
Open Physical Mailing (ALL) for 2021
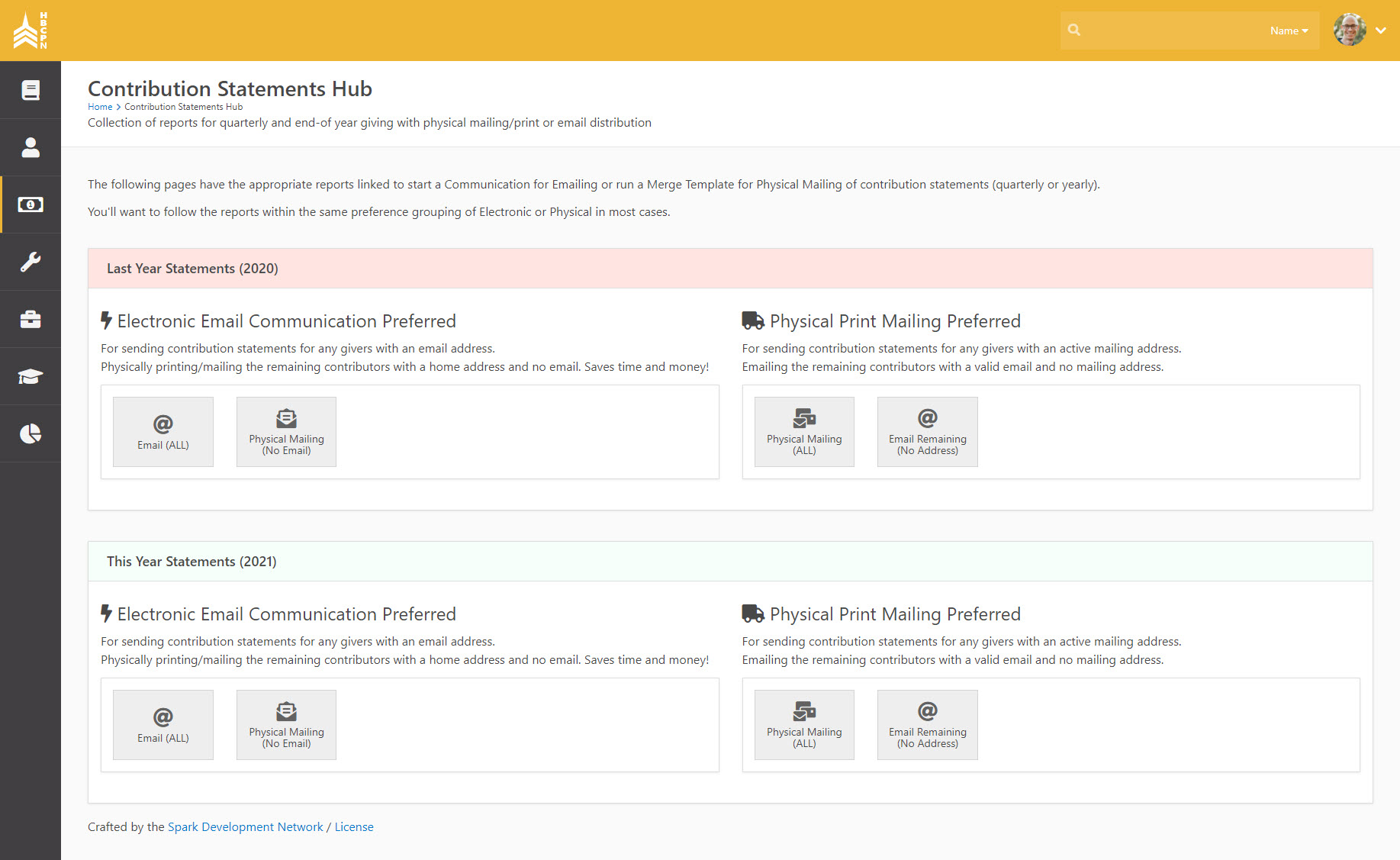804,725
